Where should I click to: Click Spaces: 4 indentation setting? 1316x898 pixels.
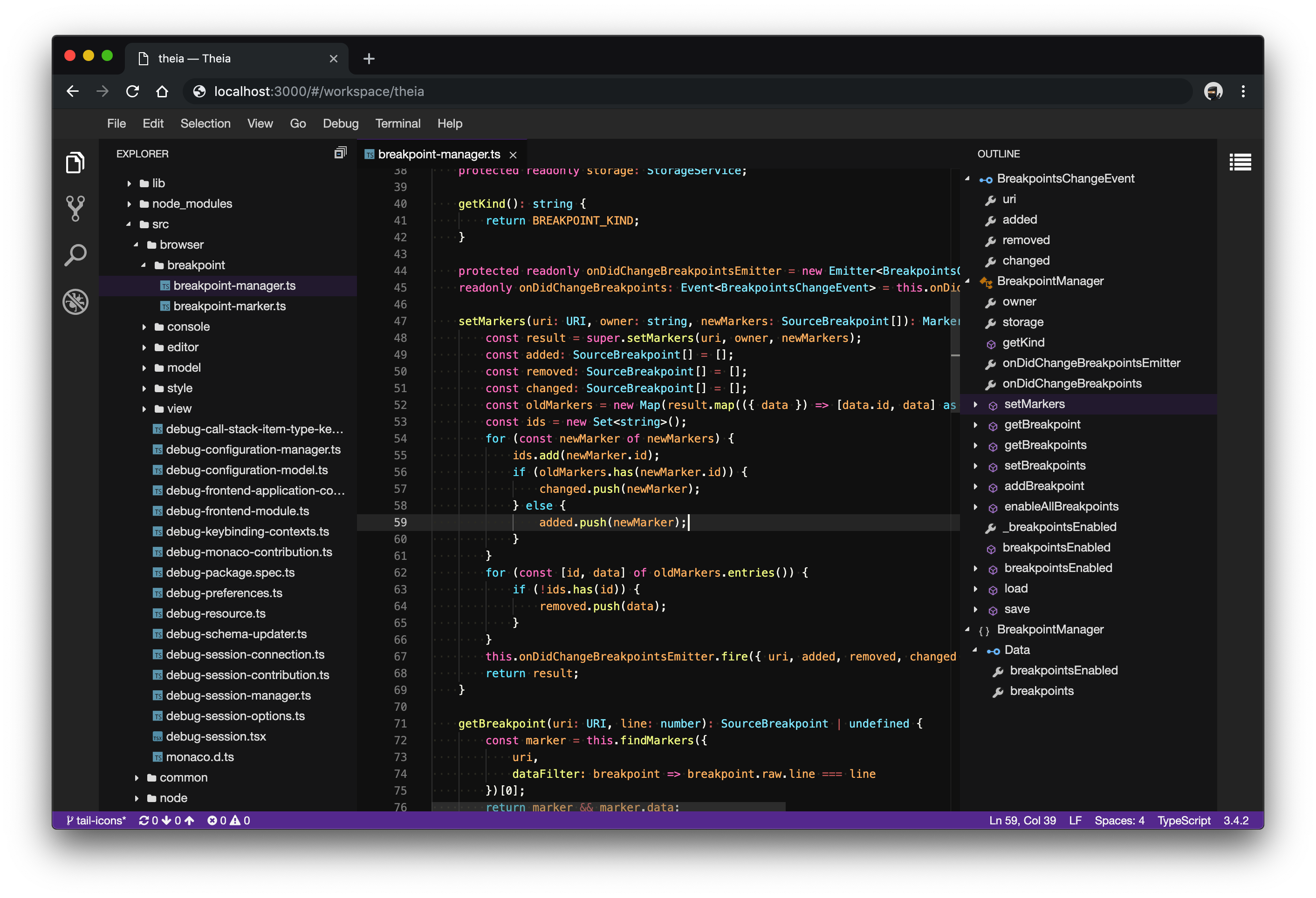click(x=1119, y=820)
